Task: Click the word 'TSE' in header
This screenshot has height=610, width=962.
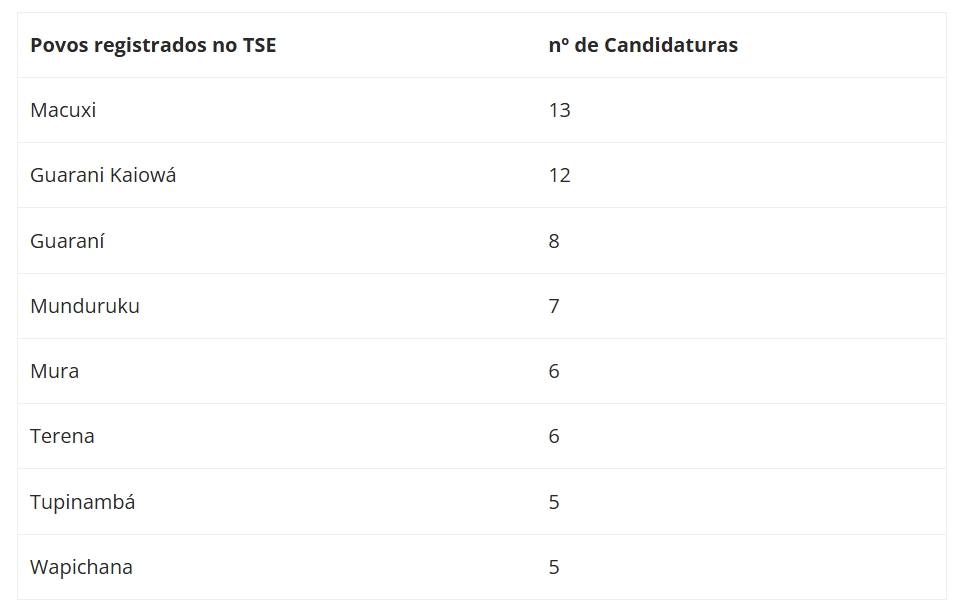Action: click(260, 45)
